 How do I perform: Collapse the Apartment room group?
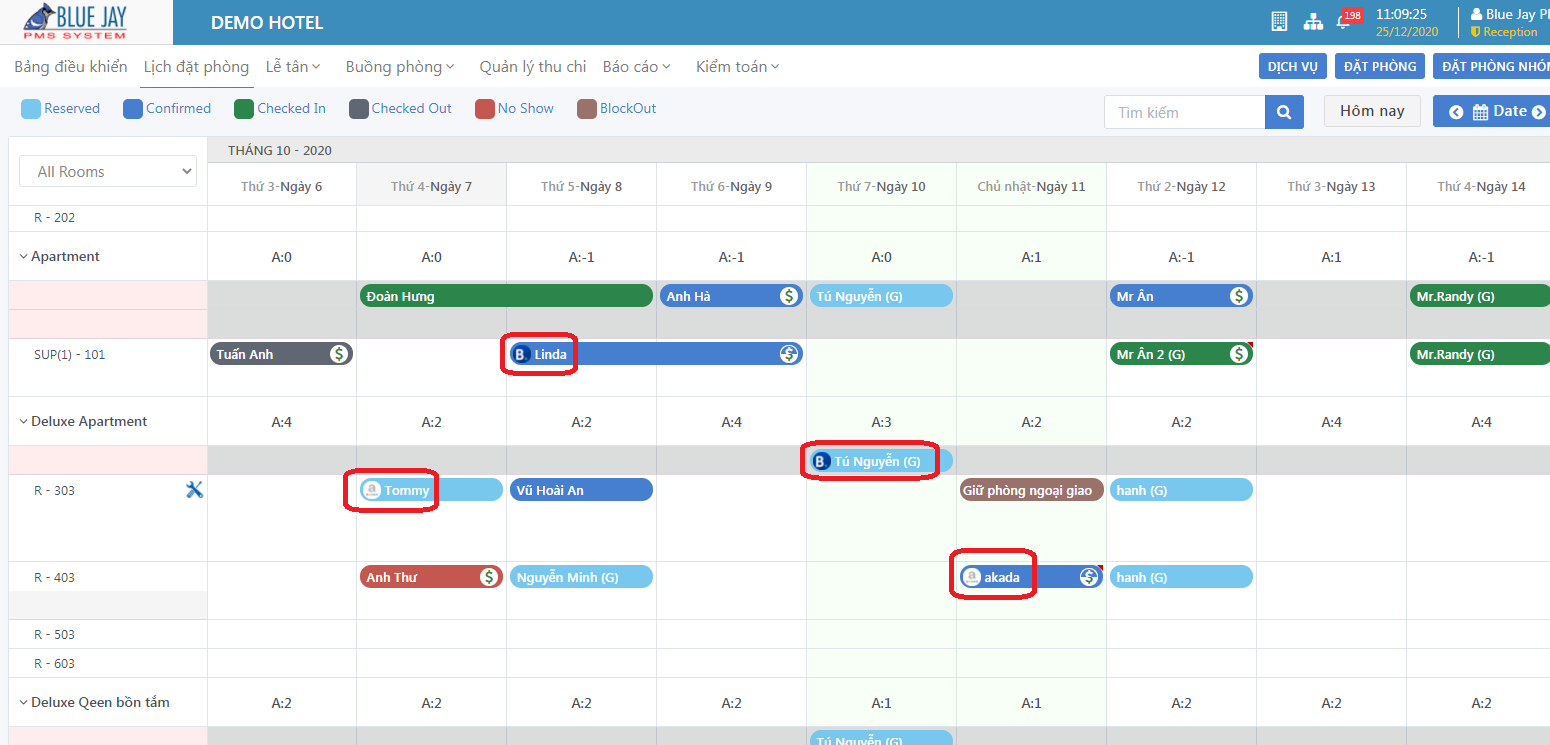point(23,257)
